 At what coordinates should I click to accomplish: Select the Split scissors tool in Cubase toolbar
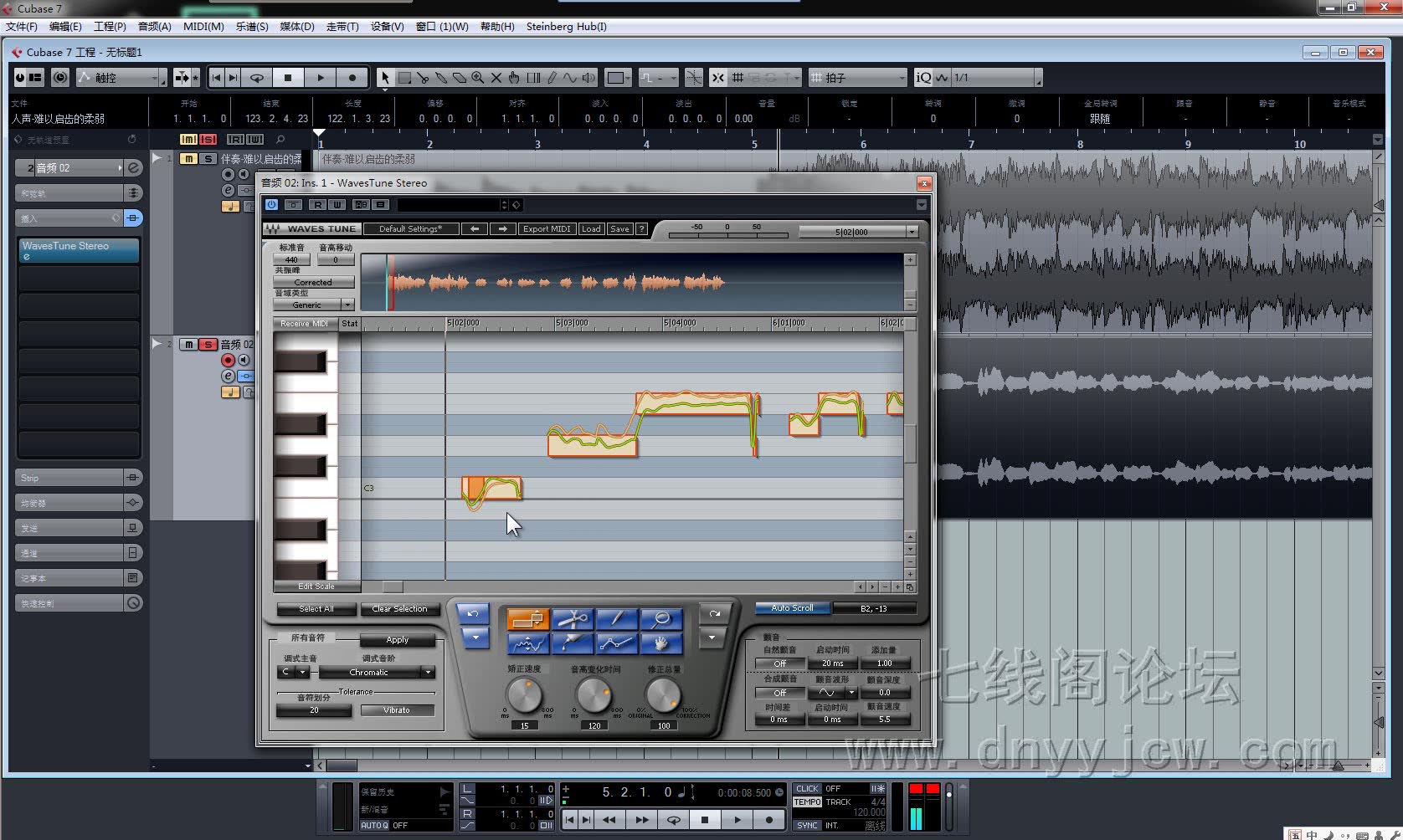[423, 78]
